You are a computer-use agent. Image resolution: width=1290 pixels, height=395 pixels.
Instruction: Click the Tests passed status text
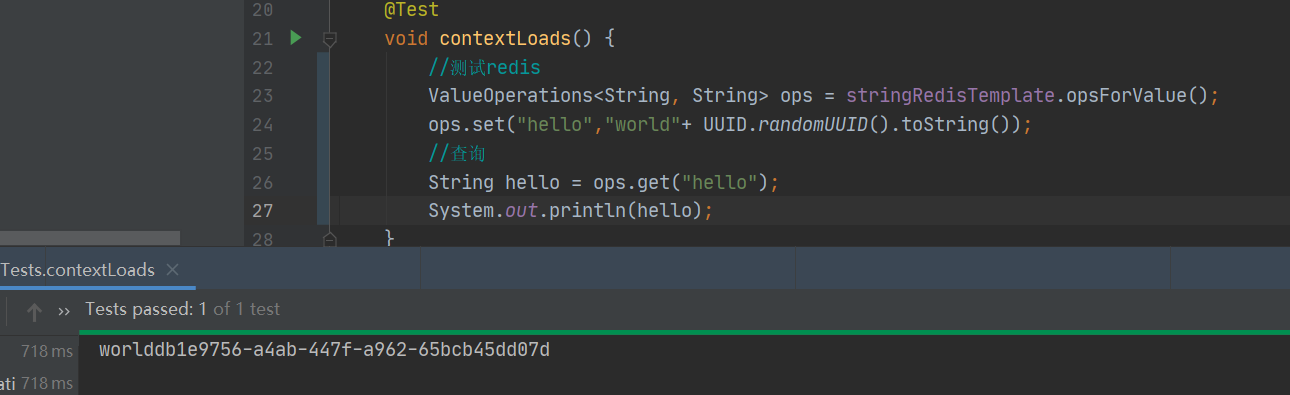(x=183, y=310)
